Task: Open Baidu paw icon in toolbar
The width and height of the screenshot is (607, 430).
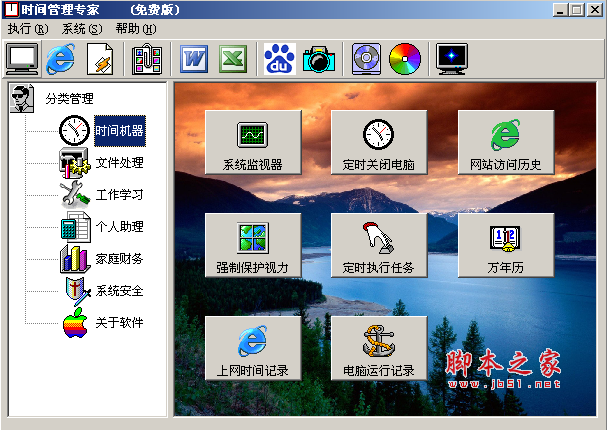Action: tap(279, 59)
